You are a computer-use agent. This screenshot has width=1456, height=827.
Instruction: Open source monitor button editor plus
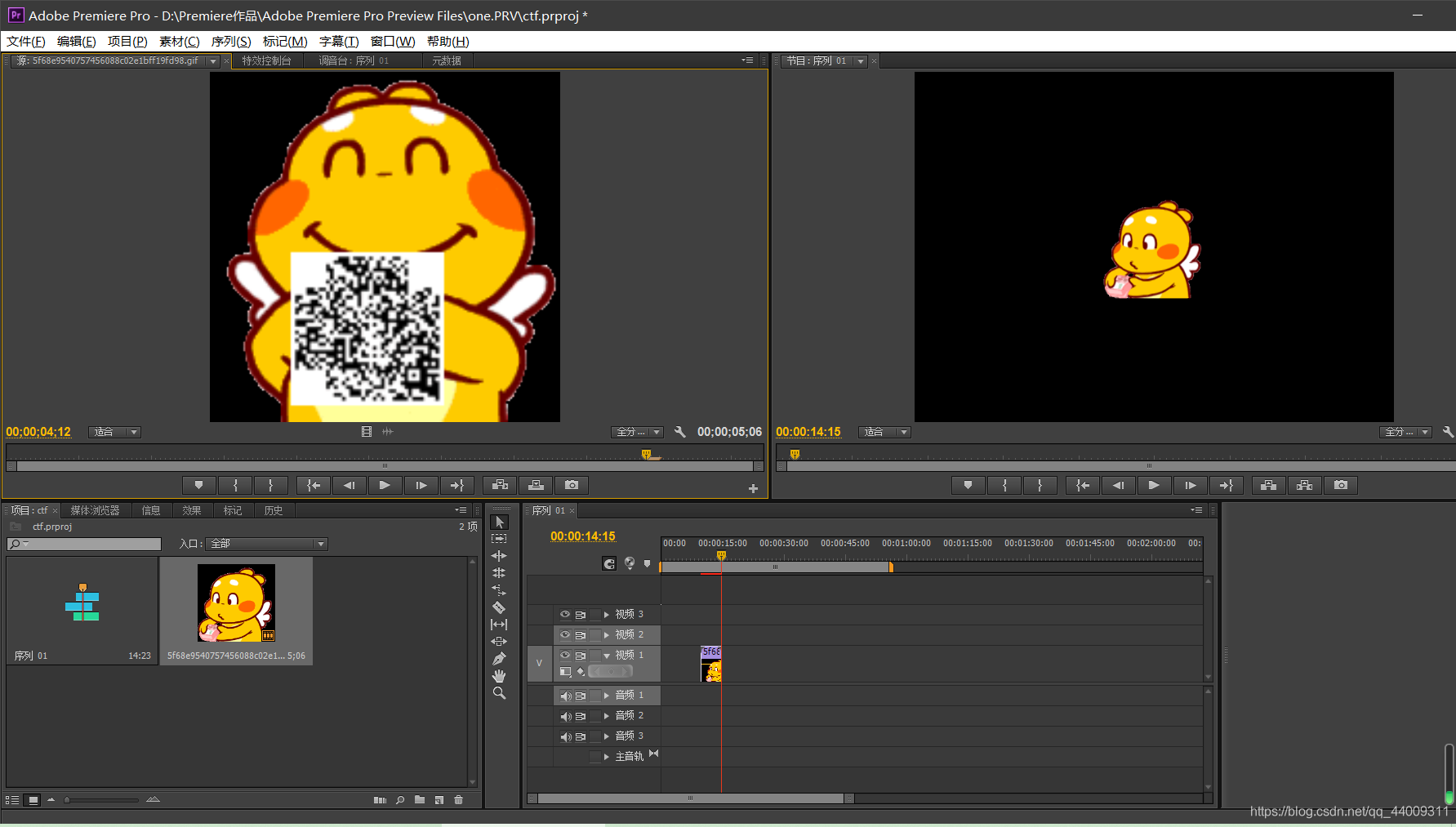coord(753,488)
